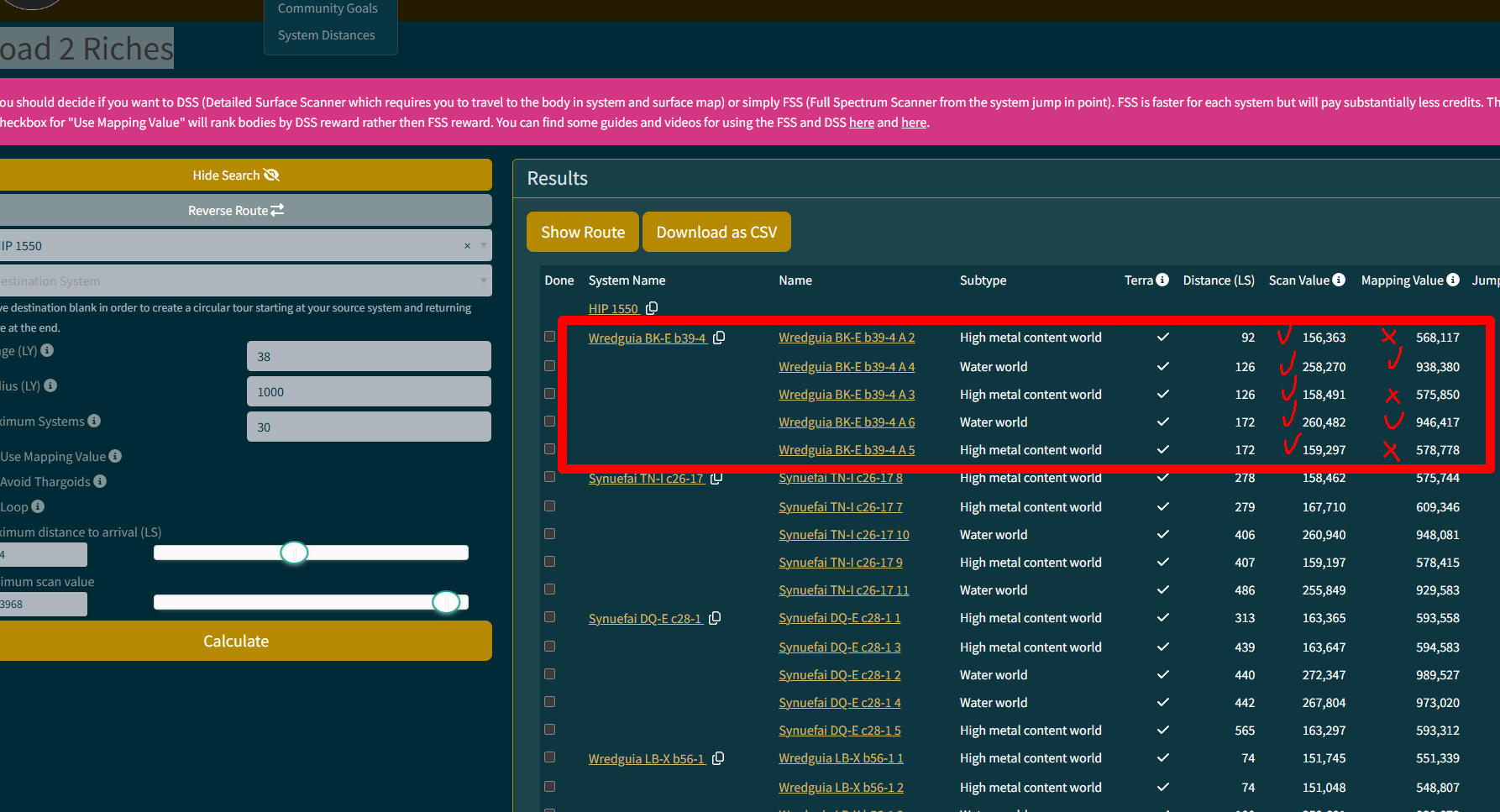Screen dimensions: 1500x812
Task: Click the Subtype column header
Action: (x=983, y=280)
